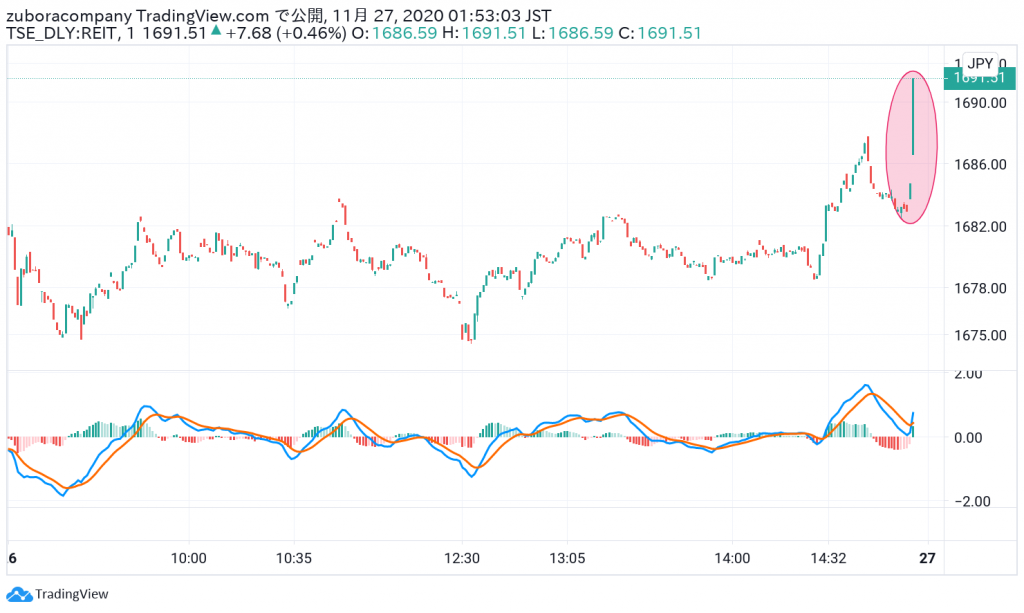Click the 27 date label on time axis
The height and width of the screenshot is (613, 1024).
(927, 558)
